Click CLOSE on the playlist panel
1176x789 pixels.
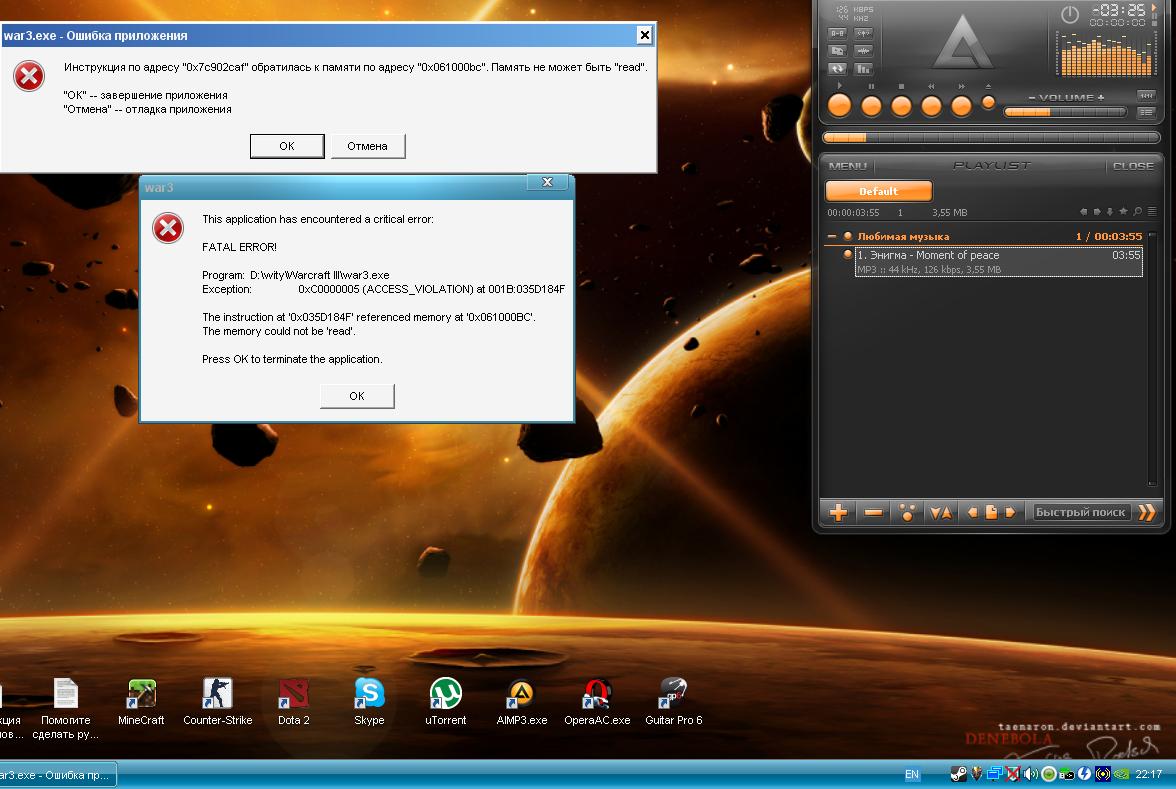pyautogui.click(x=1132, y=166)
